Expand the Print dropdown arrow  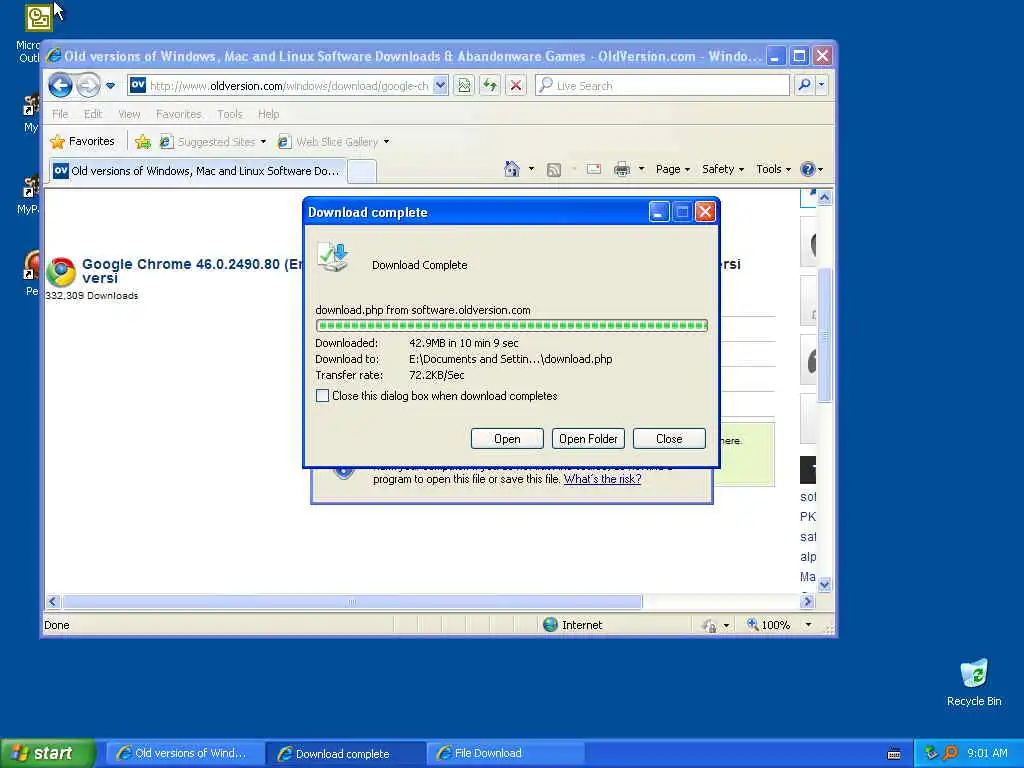click(x=641, y=169)
